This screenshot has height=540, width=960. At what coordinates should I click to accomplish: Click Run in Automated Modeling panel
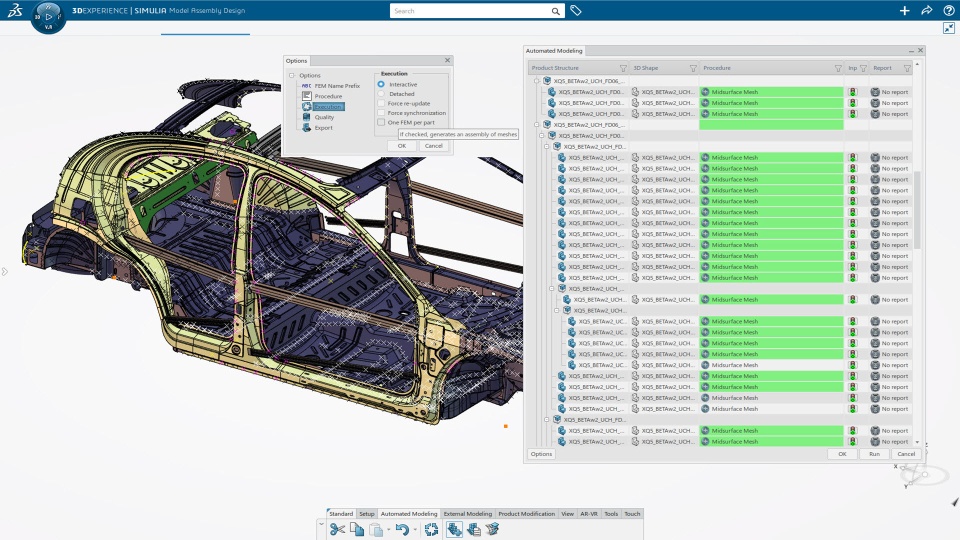(874, 454)
